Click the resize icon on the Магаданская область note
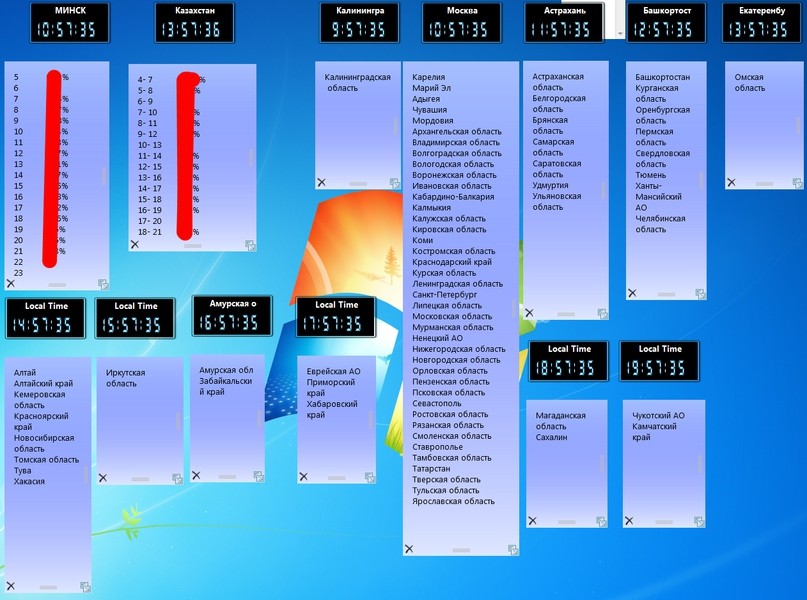Screen dimensions: 807x600 [601, 522]
